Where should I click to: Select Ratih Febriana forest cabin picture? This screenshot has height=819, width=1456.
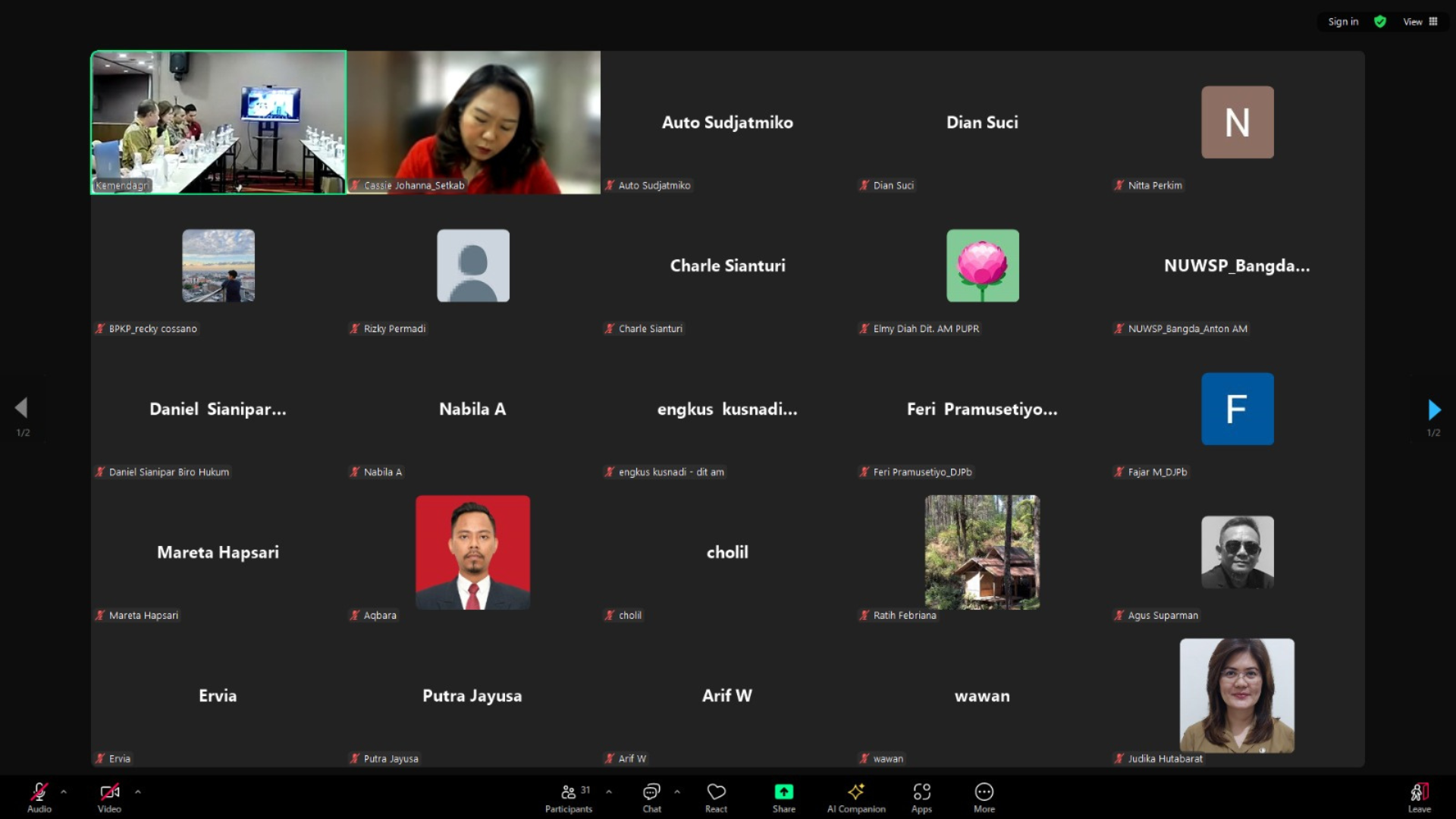(982, 552)
